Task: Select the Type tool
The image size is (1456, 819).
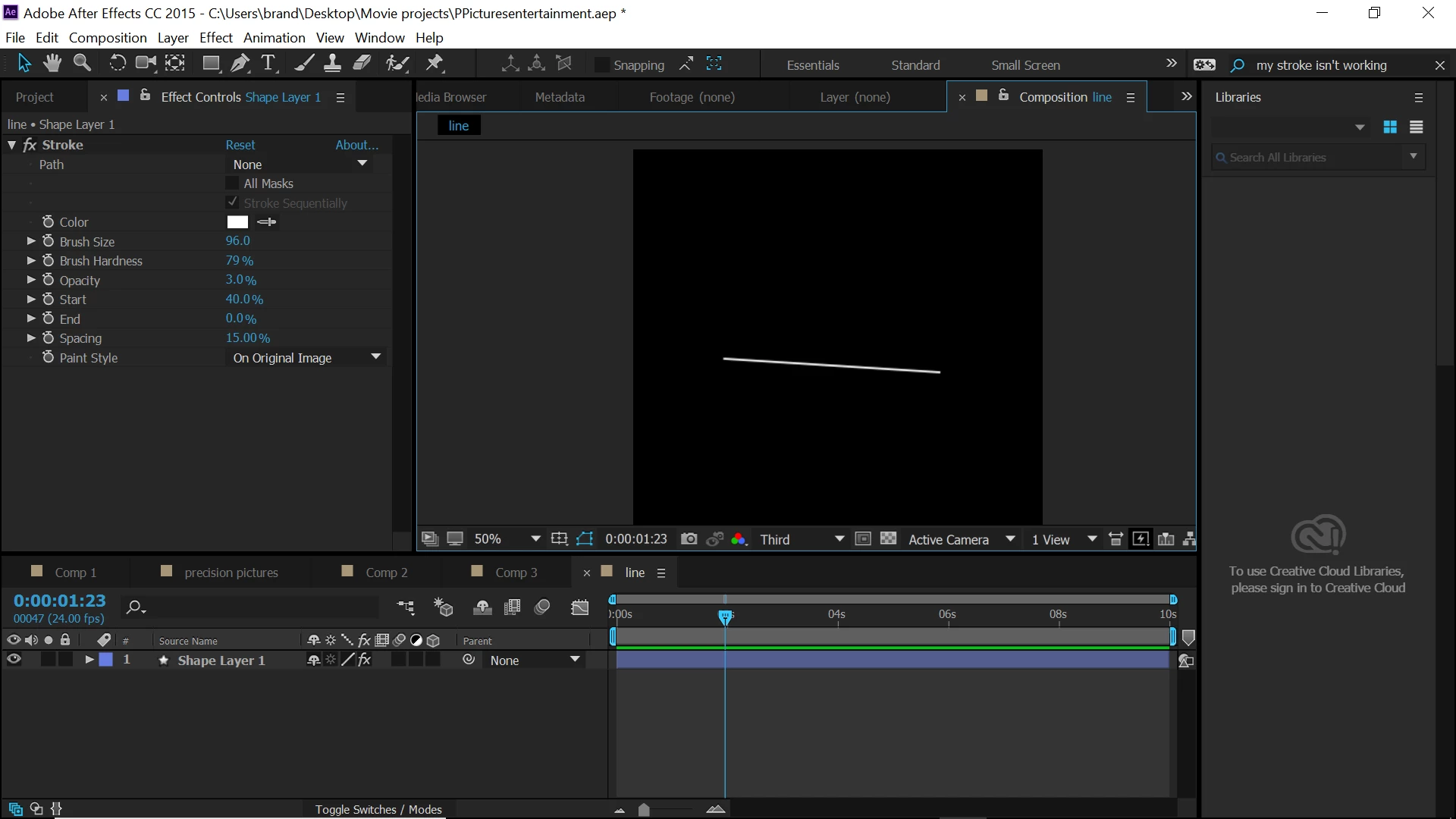Action: (x=268, y=64)
